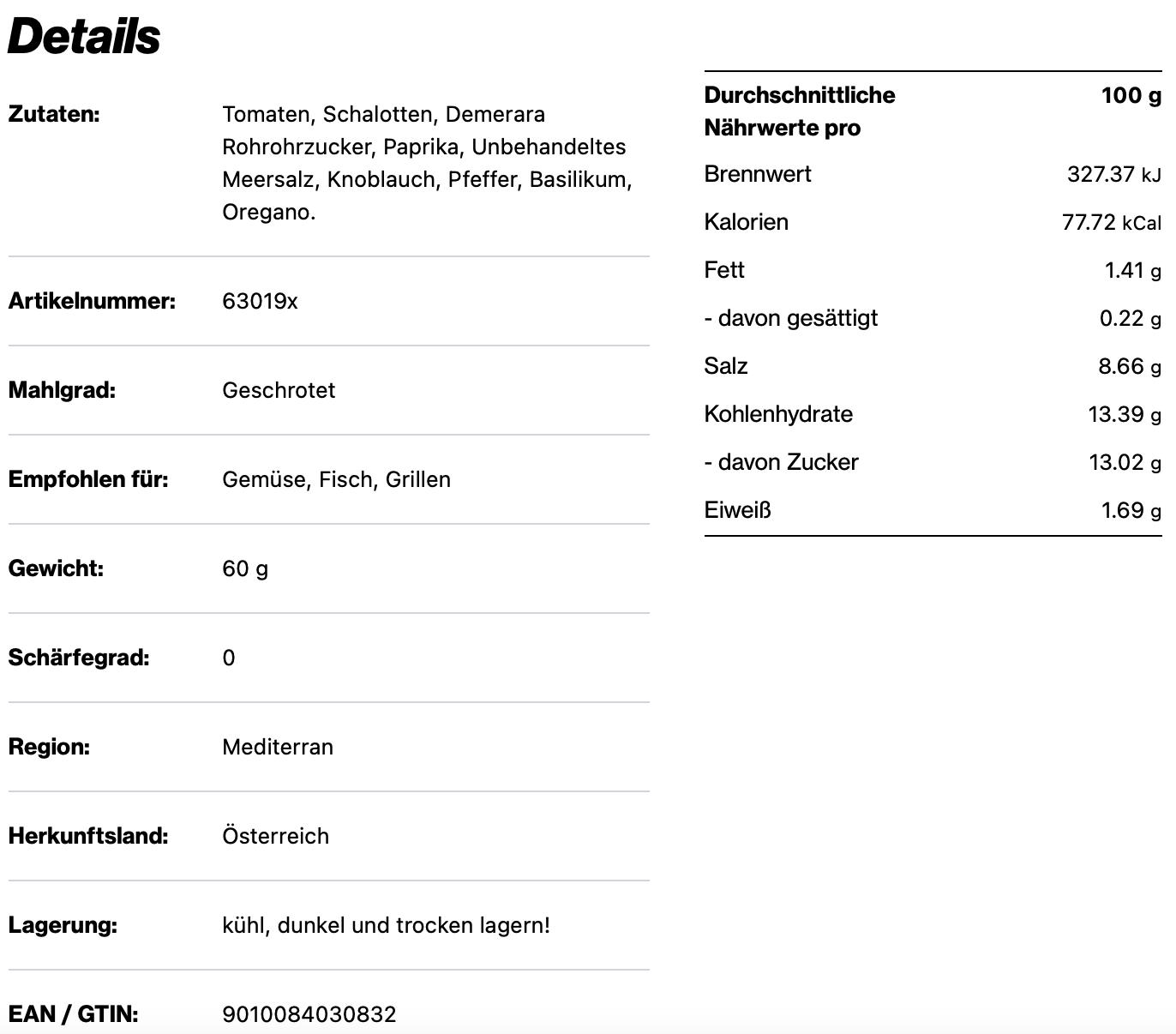Select the article number 63019x

260,301
